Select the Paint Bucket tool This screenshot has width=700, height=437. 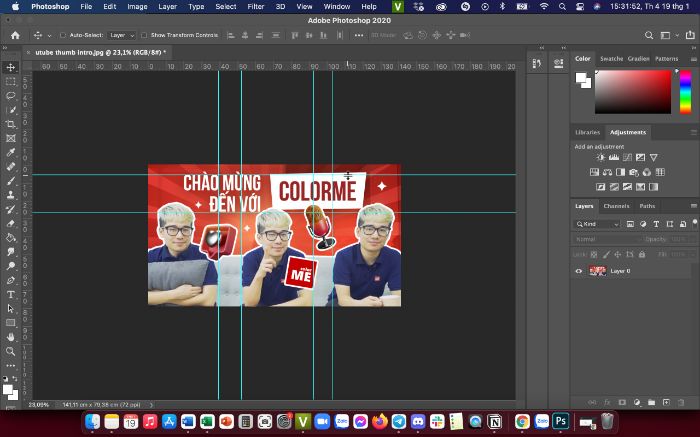pos(11,238)
